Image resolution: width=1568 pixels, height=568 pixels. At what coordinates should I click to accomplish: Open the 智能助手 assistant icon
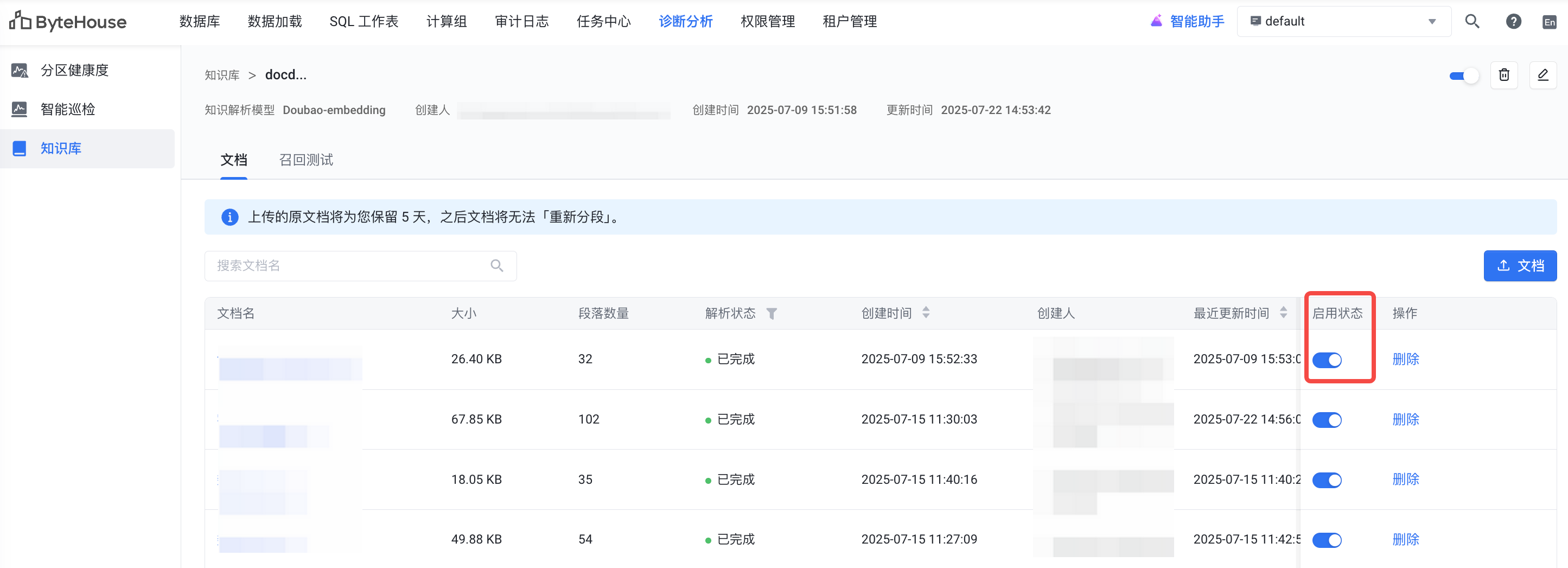click(1156, 21)
